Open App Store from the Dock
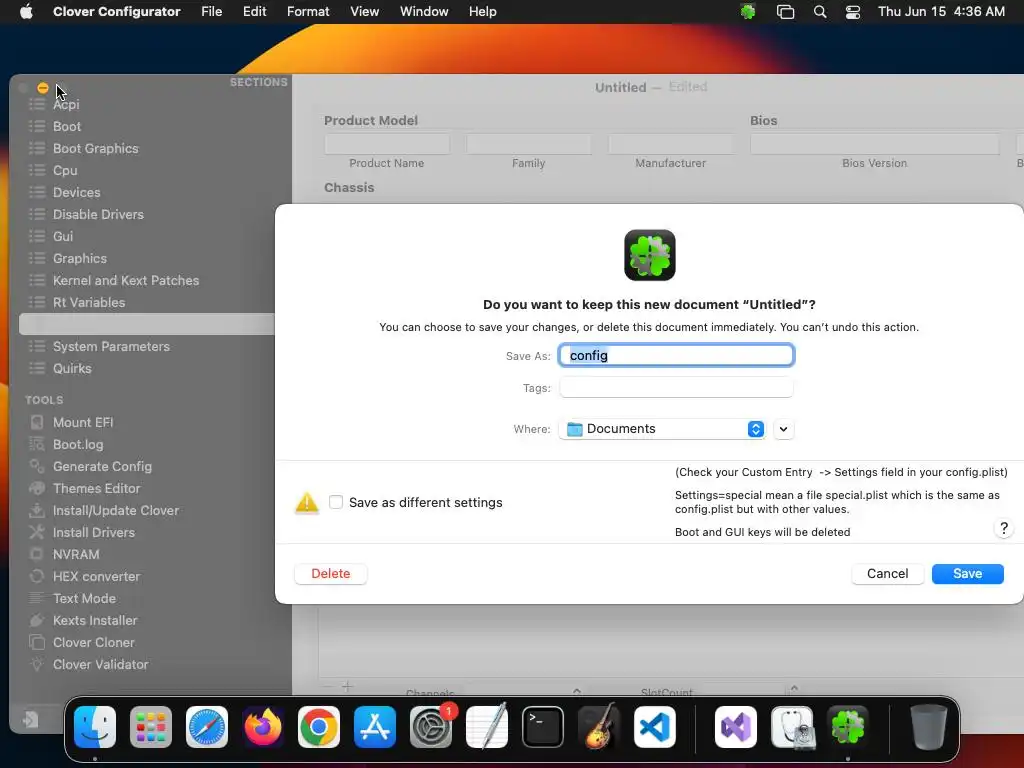 (x=375, y=727)
